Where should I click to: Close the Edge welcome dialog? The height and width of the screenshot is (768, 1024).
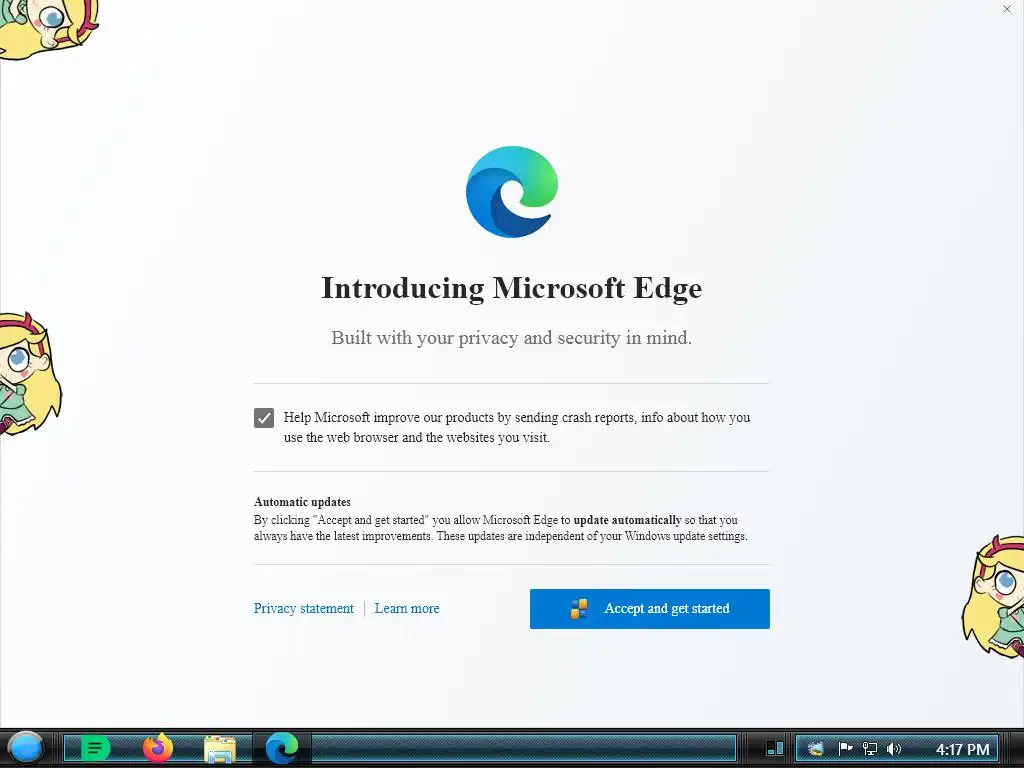point(1006,9)
